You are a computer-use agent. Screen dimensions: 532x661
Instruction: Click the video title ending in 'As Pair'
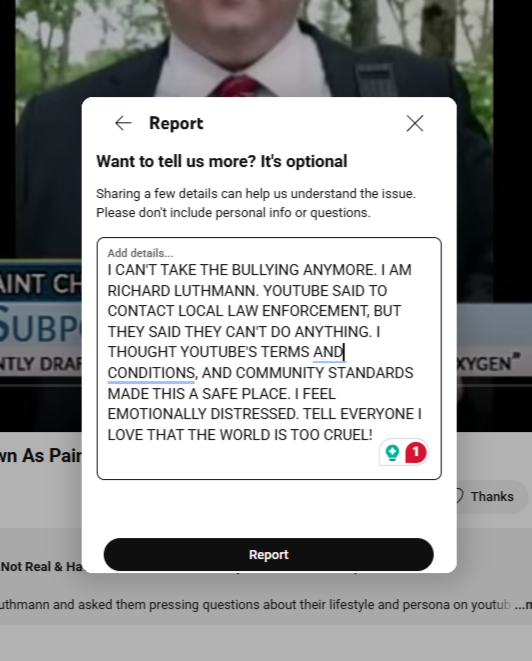coord(41,455)
